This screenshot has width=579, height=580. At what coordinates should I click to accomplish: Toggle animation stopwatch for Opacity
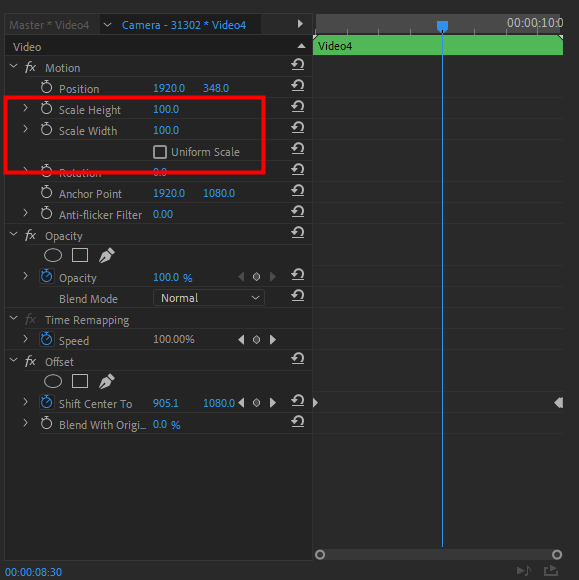click(47, 277)
